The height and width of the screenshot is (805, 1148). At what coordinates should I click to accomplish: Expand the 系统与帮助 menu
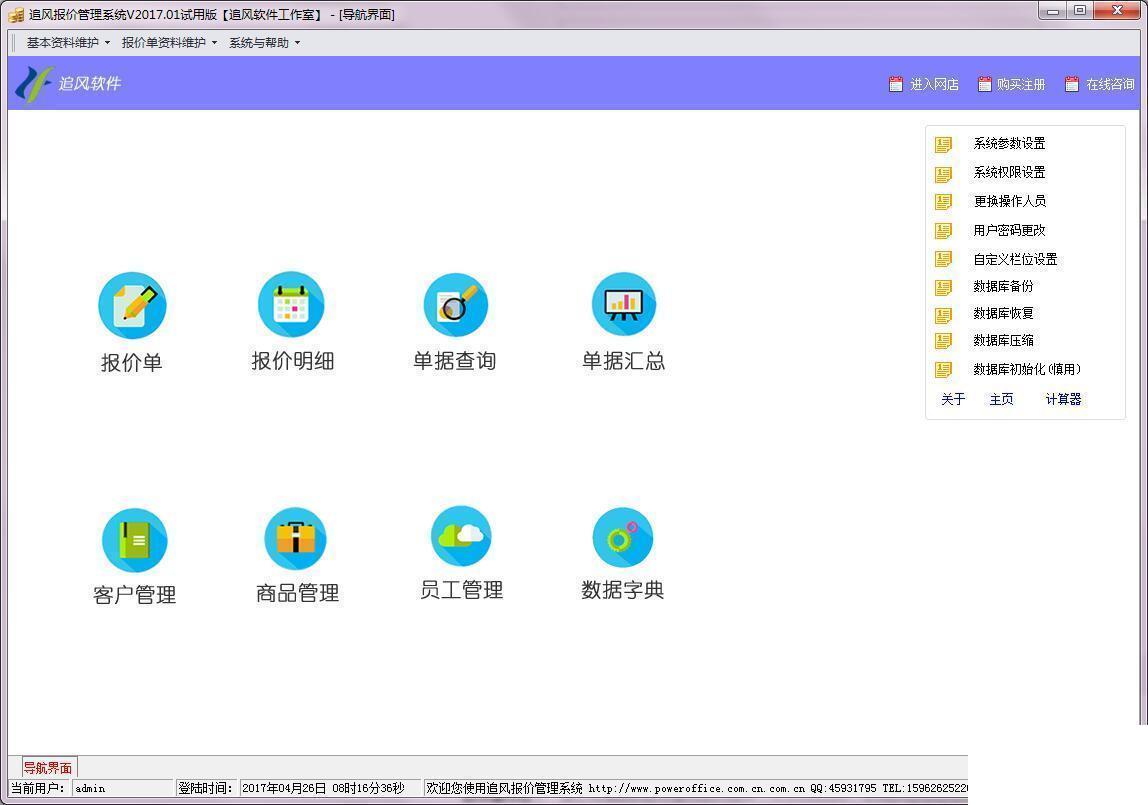click(264, 42)
